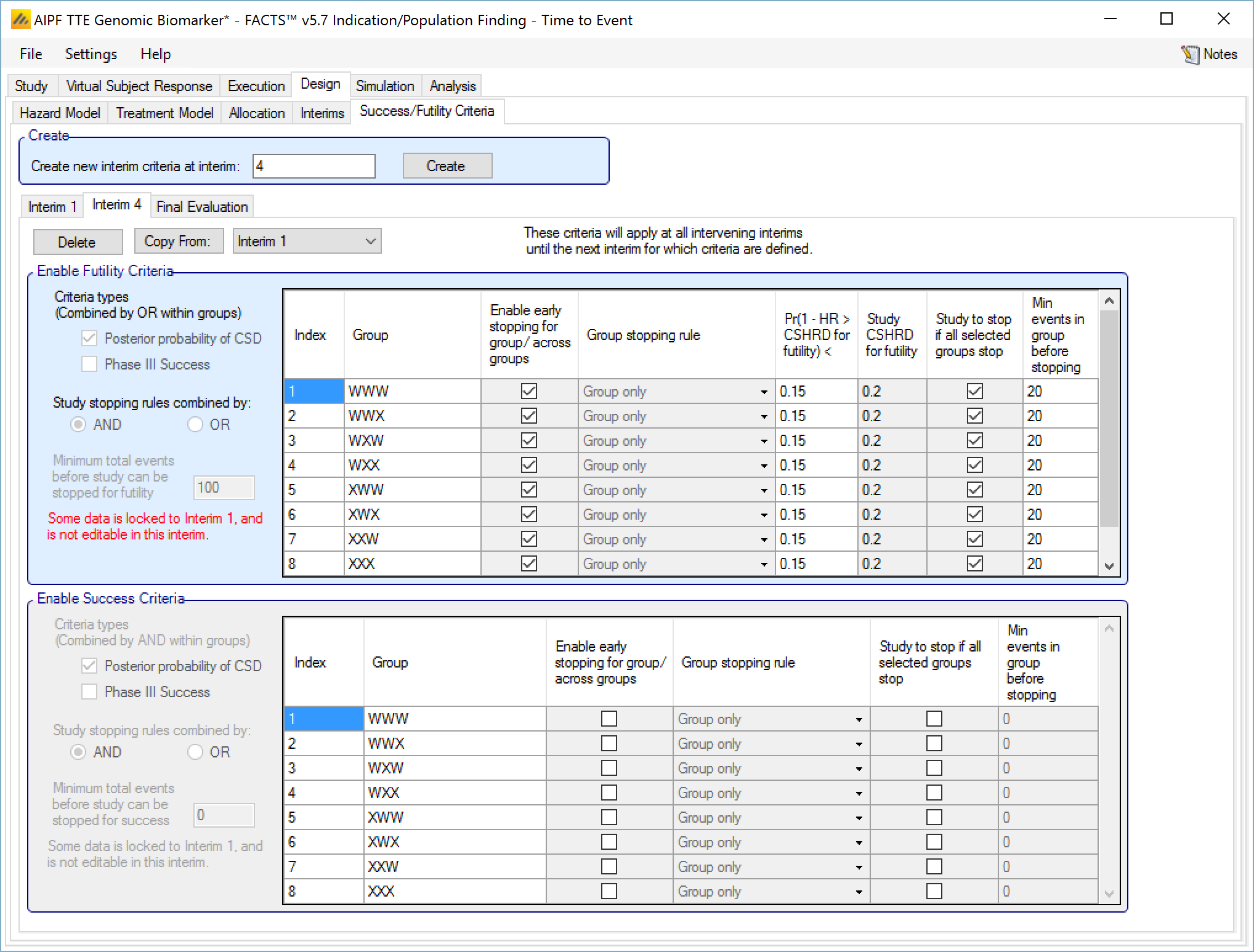
Task: Open the Settings menu
Action: point(91,54)
